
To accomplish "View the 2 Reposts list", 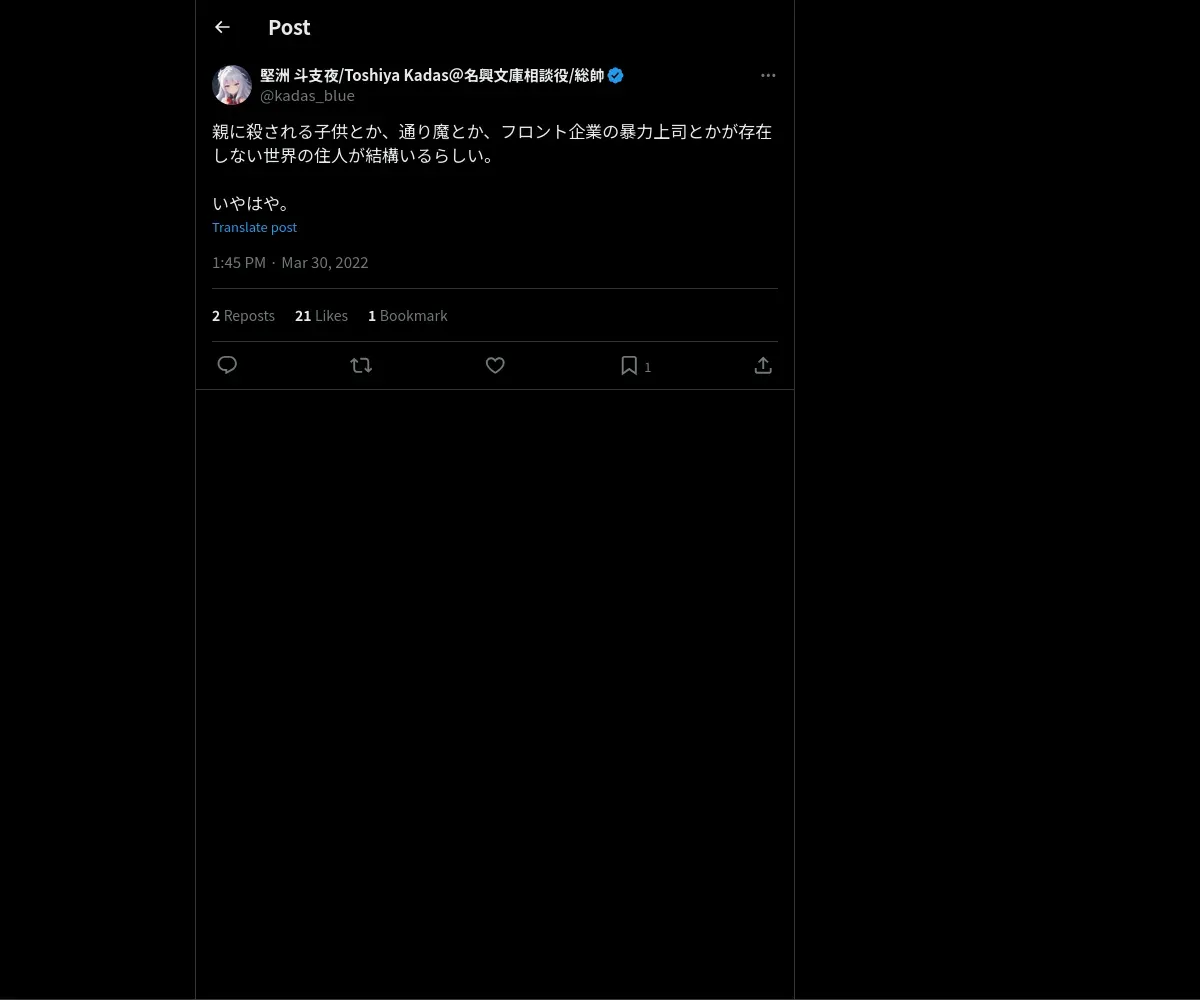I will 243,315.
